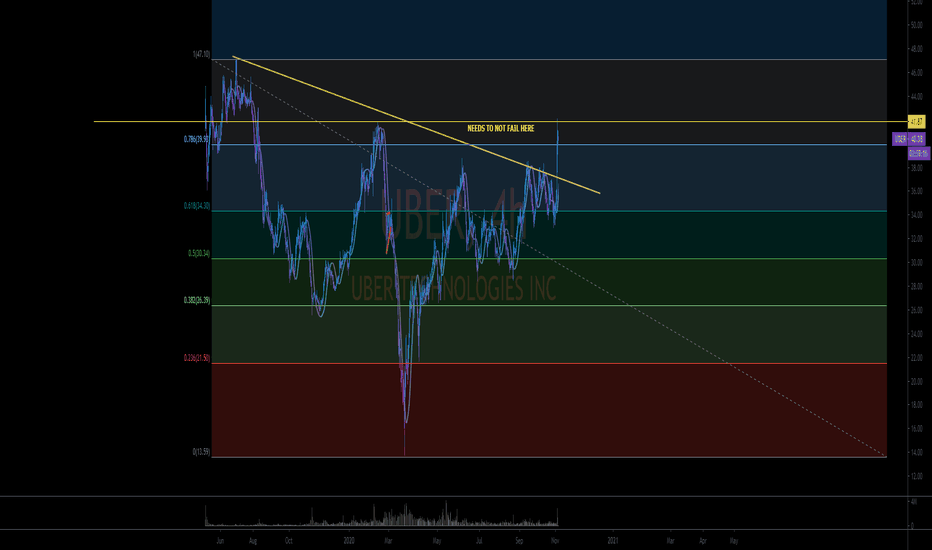Click the Sep date on time axis
This screenshot has height=550, width=932.
click(519, 541)
